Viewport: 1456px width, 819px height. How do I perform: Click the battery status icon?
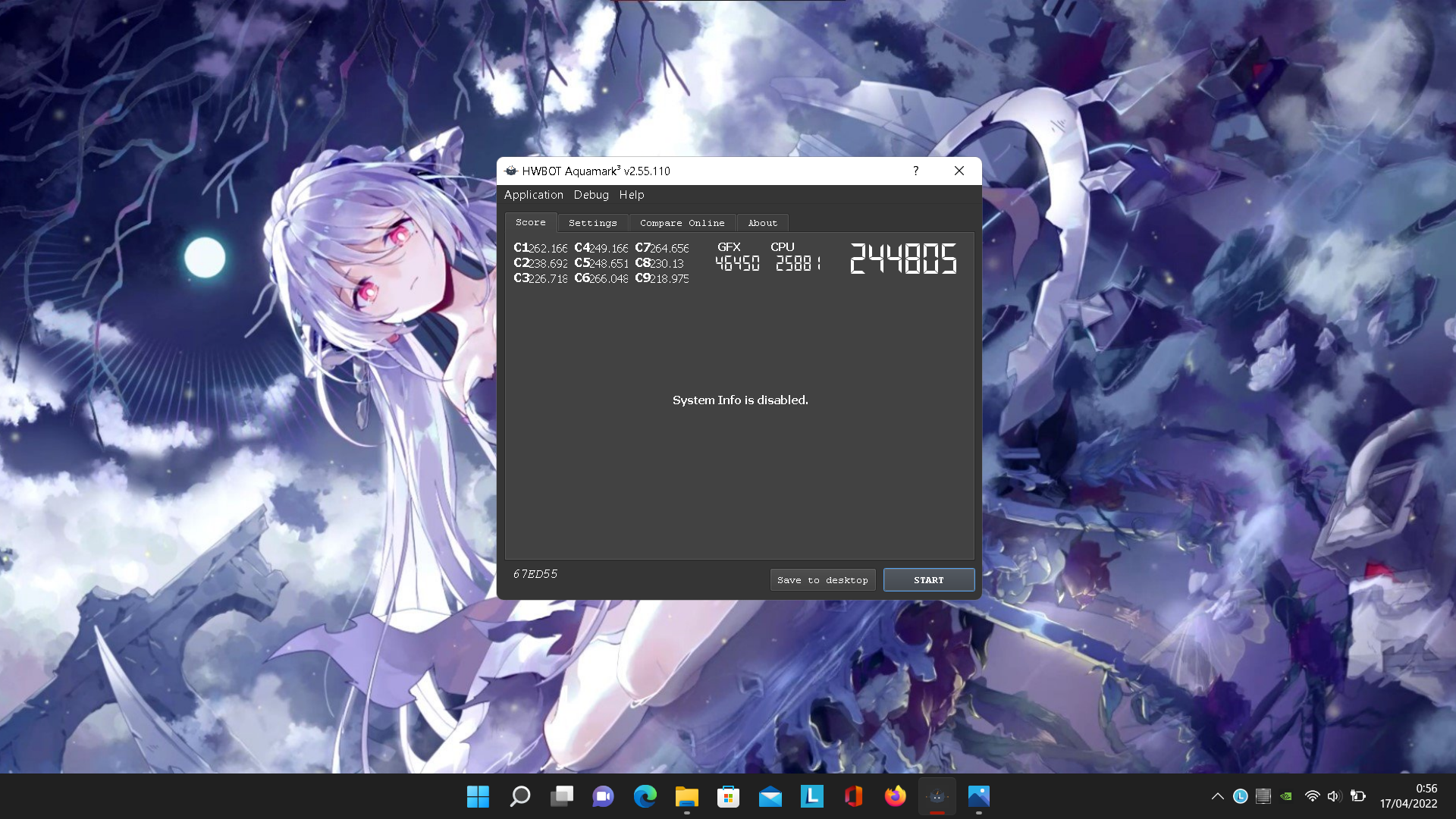point(1358,796)
